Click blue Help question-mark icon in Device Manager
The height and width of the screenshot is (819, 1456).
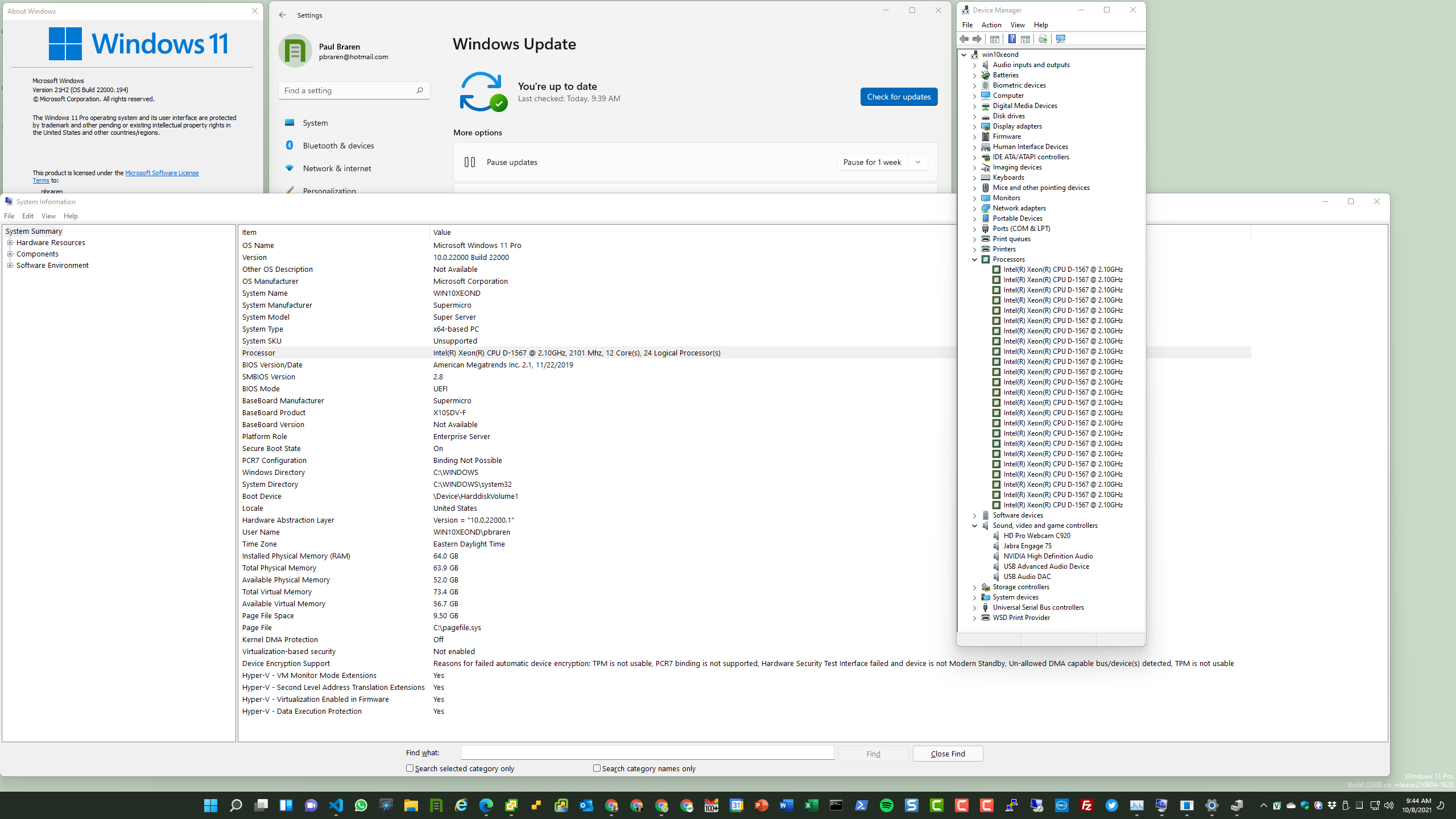[1012, 39]
